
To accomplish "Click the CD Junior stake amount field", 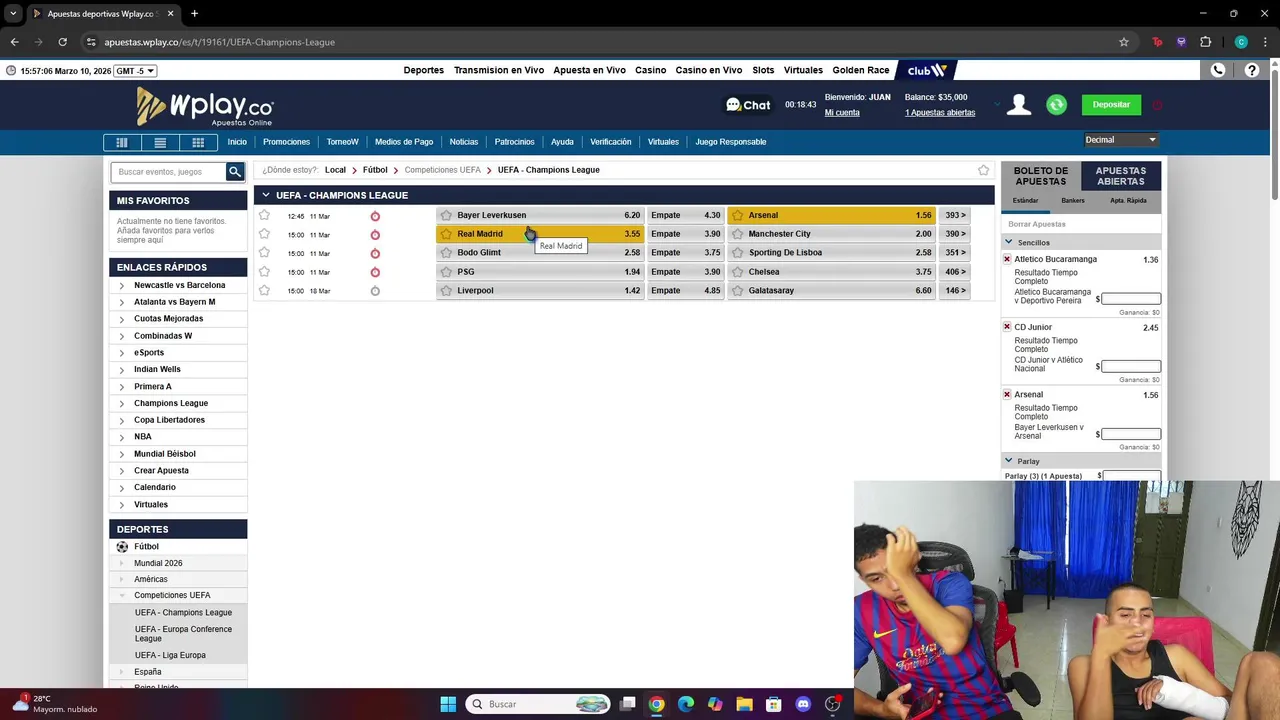I will tap(1131, 367).
